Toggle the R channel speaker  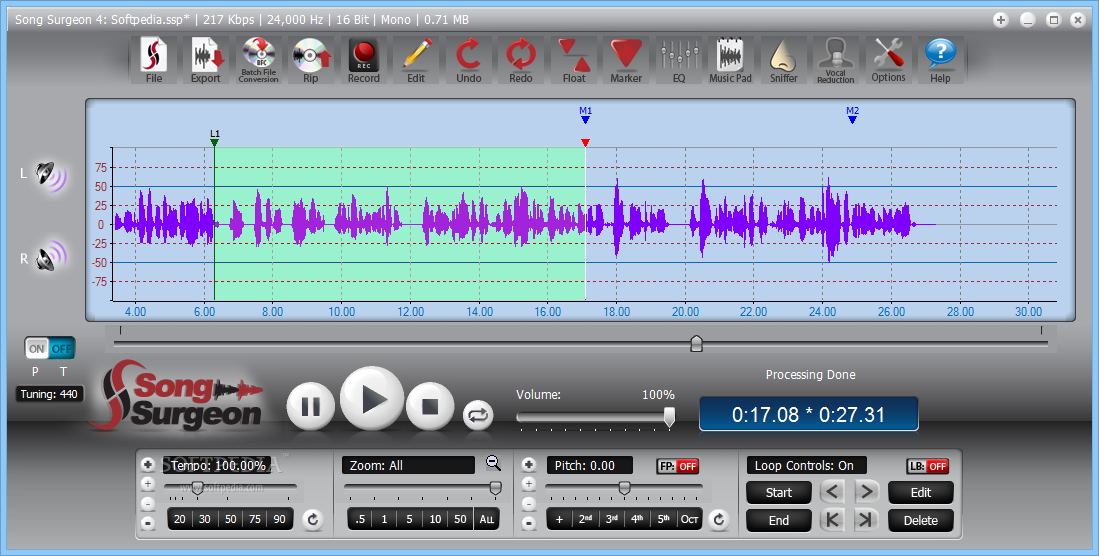click(50, 257)
